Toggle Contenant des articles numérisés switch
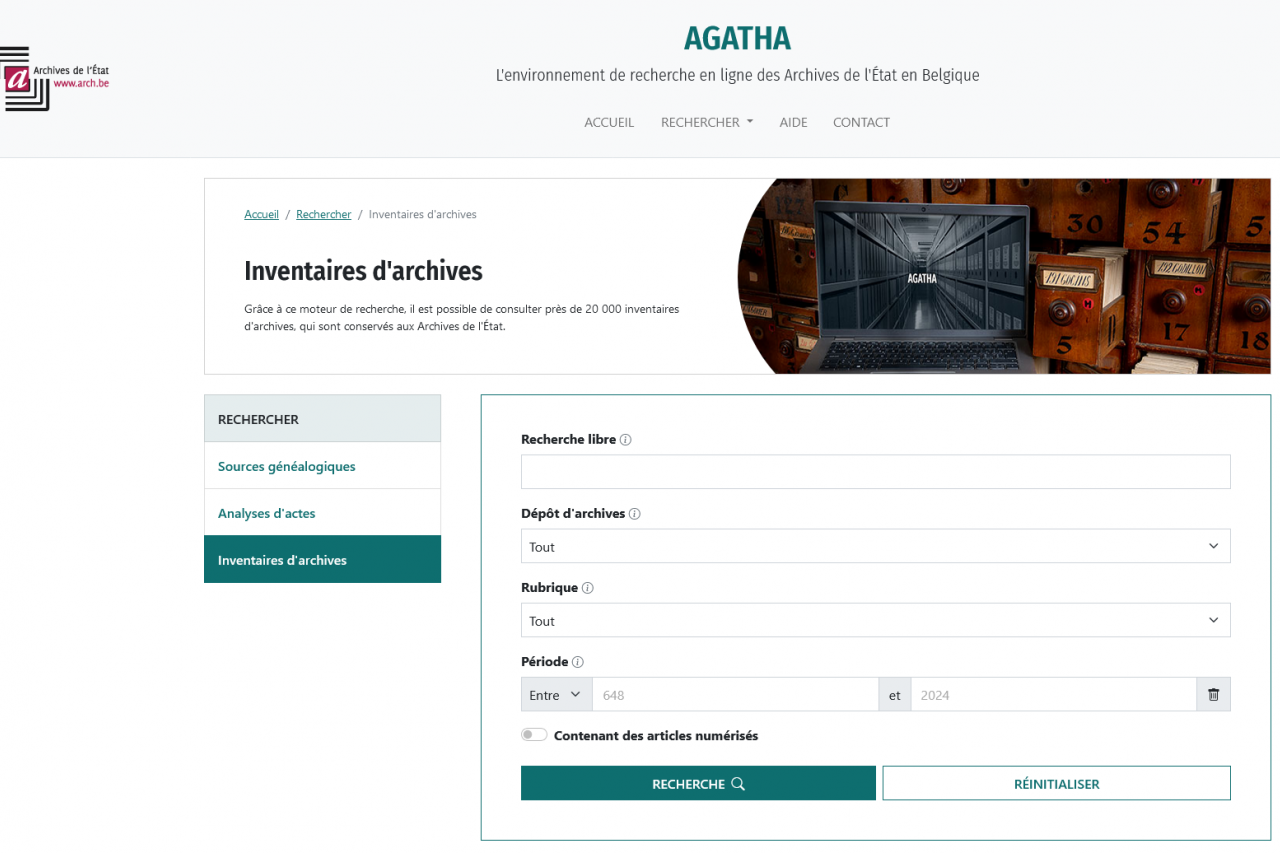Viewport: 1280px width, 853px height. [534, 735]
